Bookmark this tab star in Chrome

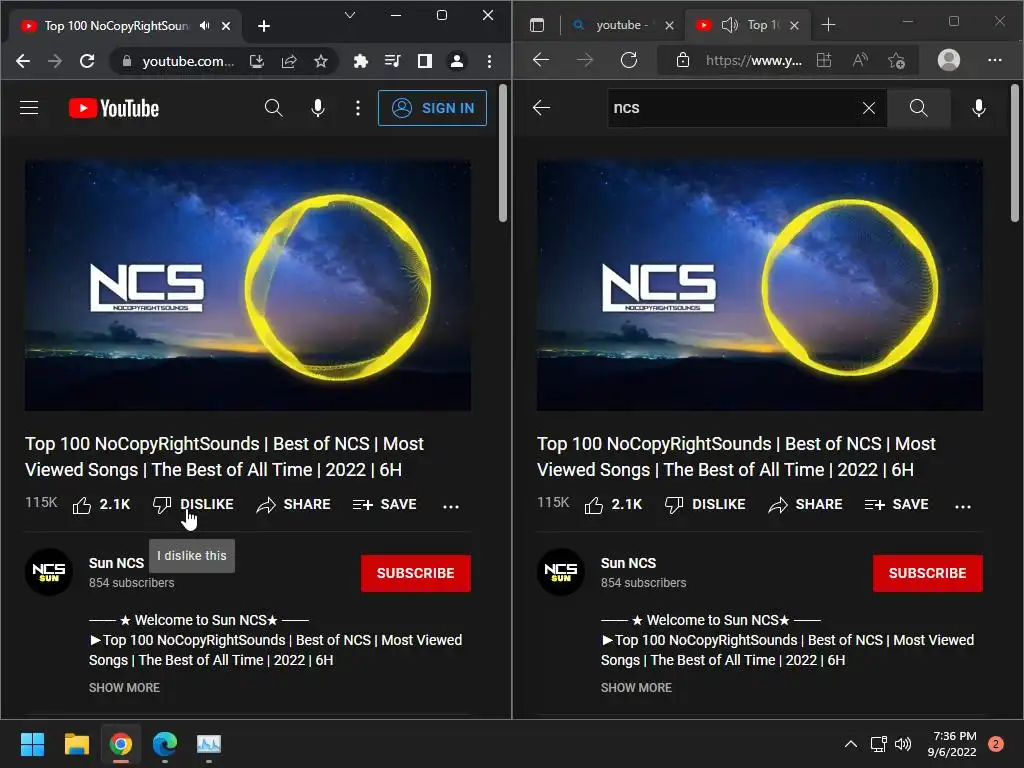pyautogui.click(x=321, y=61)
